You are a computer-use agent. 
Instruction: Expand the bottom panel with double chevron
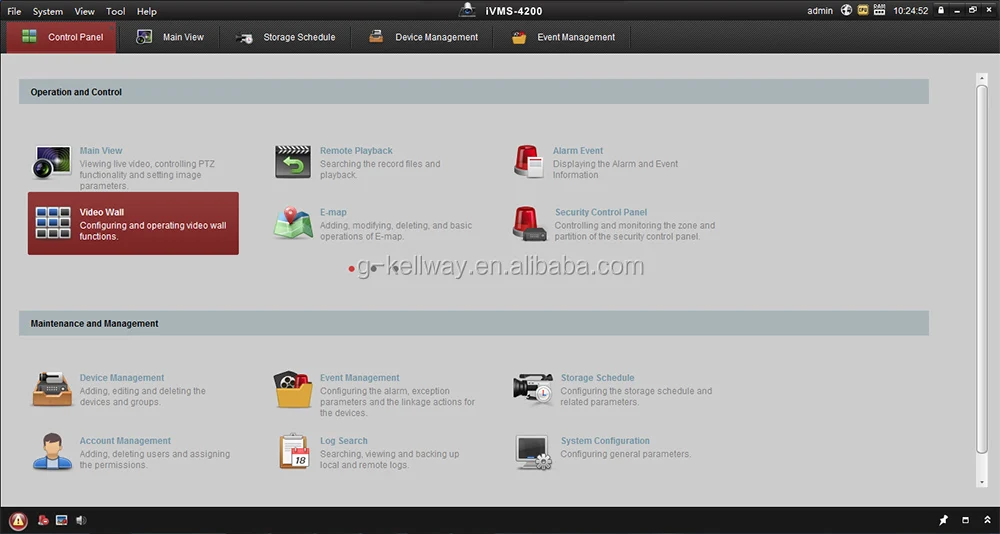(x=987, y=520)
